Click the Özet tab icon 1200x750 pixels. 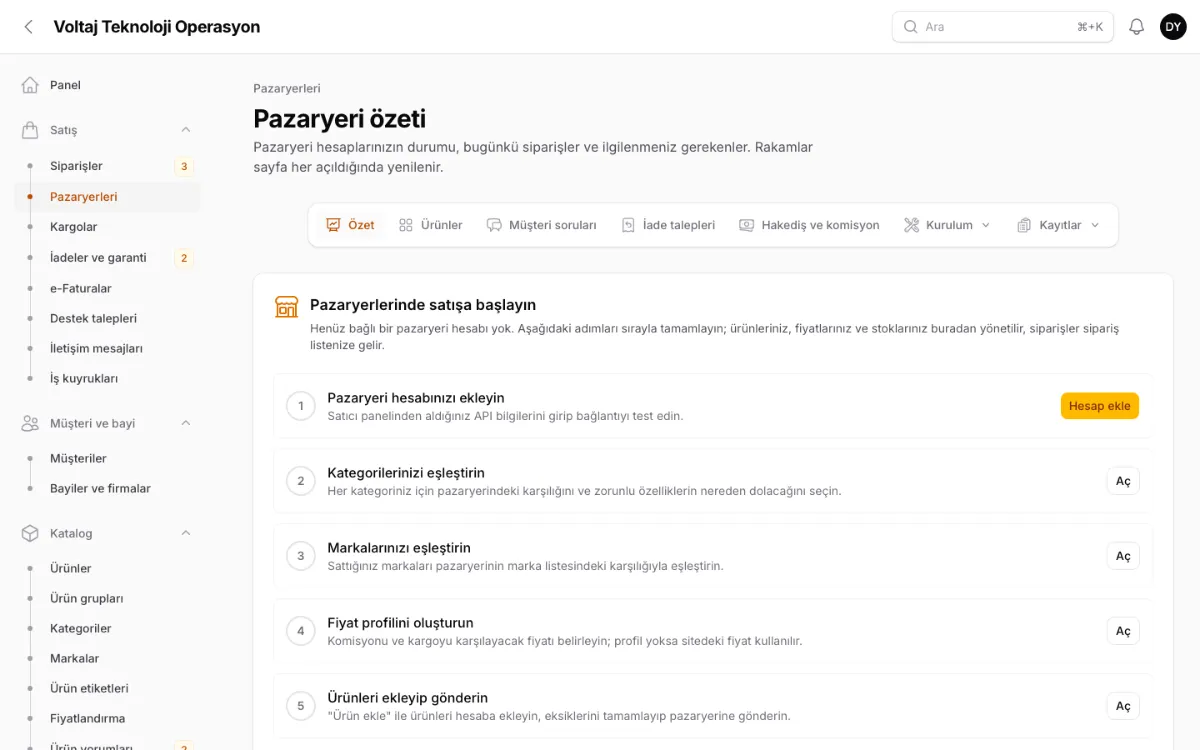pyautogui.click(x=333, y=225)
